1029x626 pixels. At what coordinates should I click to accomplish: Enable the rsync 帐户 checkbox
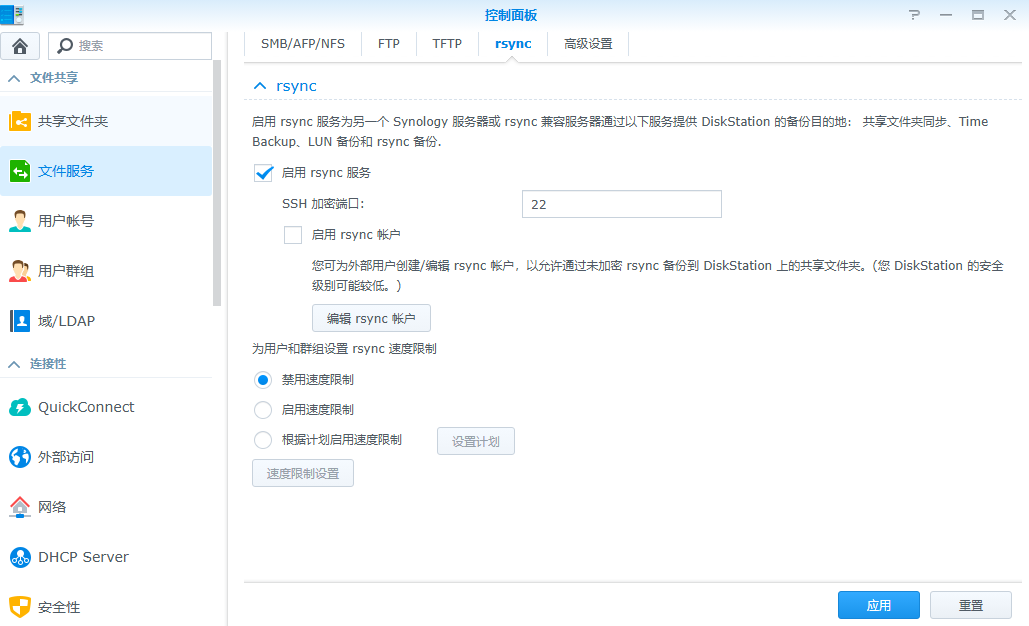(x=293, y=234)
